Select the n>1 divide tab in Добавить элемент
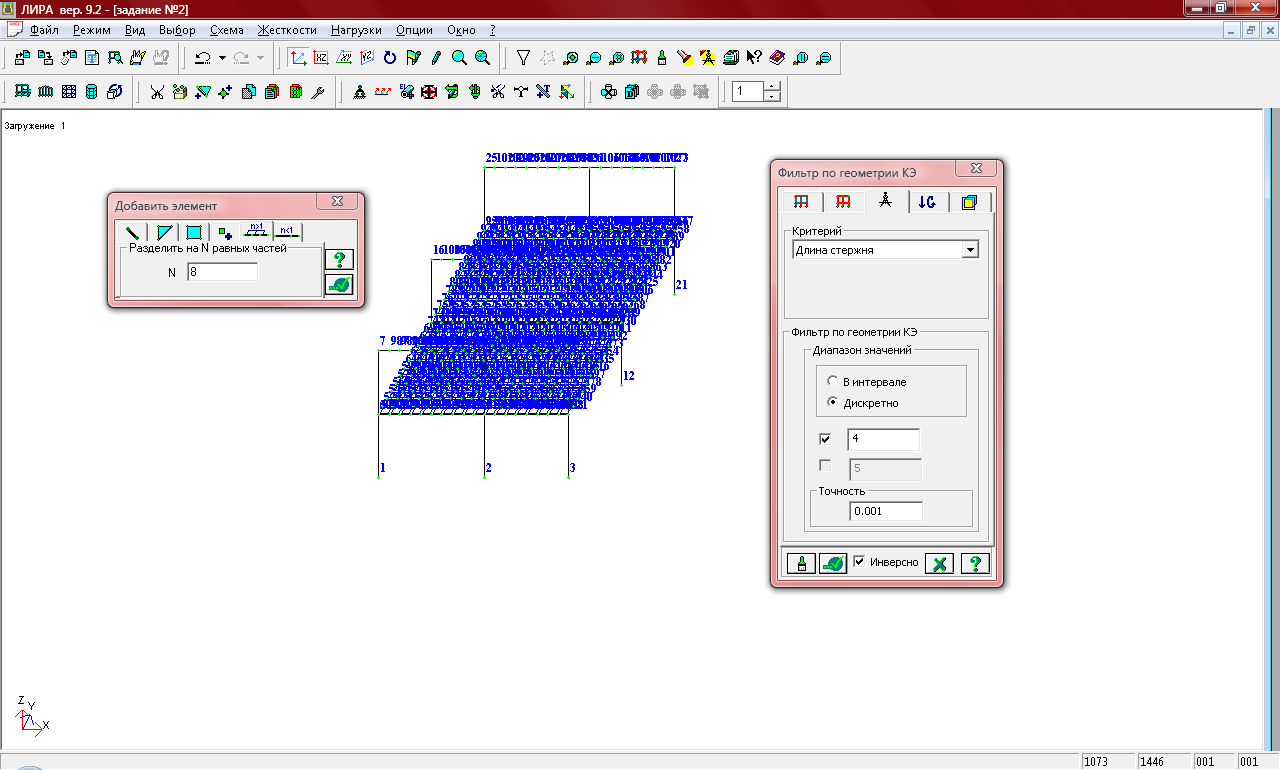Viewport: 1280px width, 770px height. pyautogui.click(x=257, y=230)
